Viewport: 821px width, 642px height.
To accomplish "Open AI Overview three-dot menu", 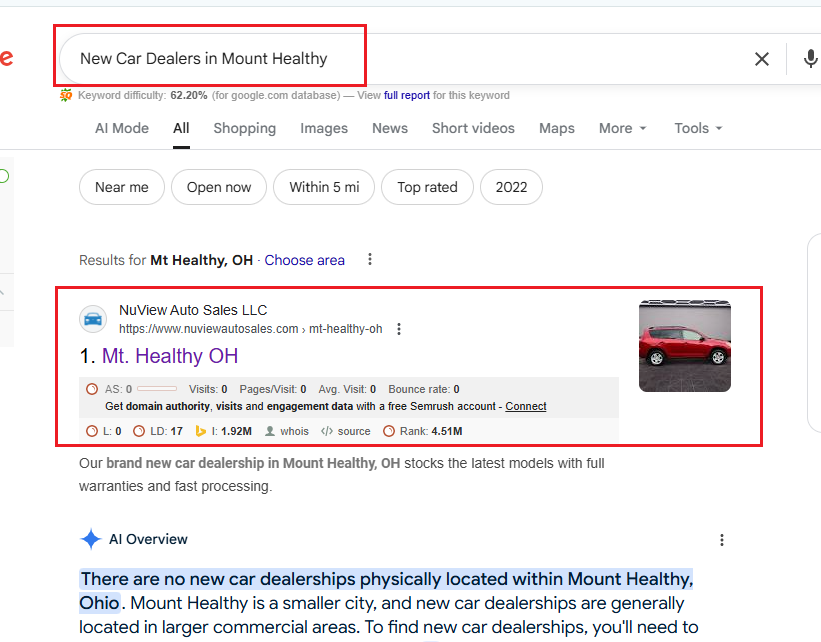I will point(722,540).
